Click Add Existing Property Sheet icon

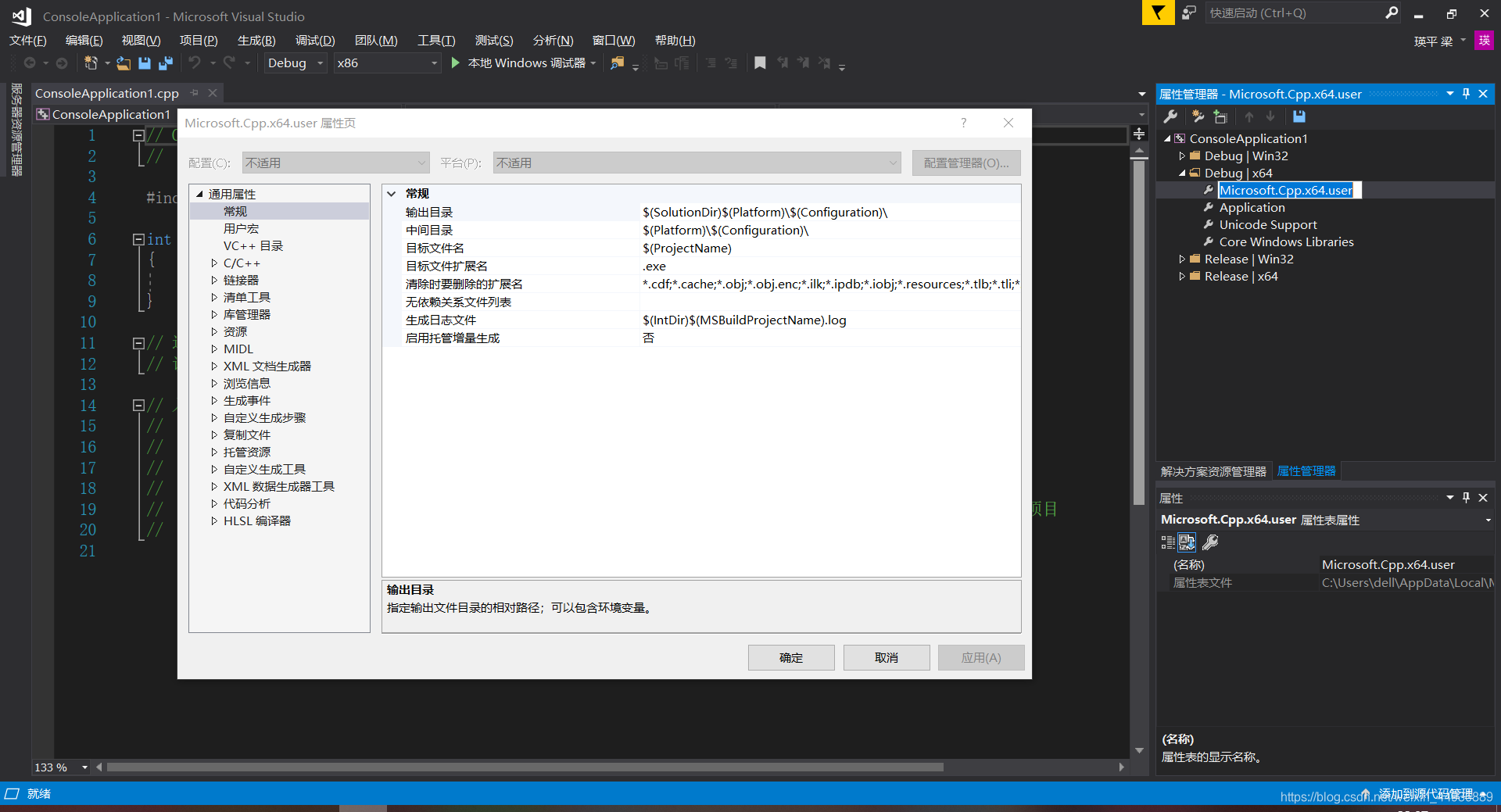click(1220, 116)
